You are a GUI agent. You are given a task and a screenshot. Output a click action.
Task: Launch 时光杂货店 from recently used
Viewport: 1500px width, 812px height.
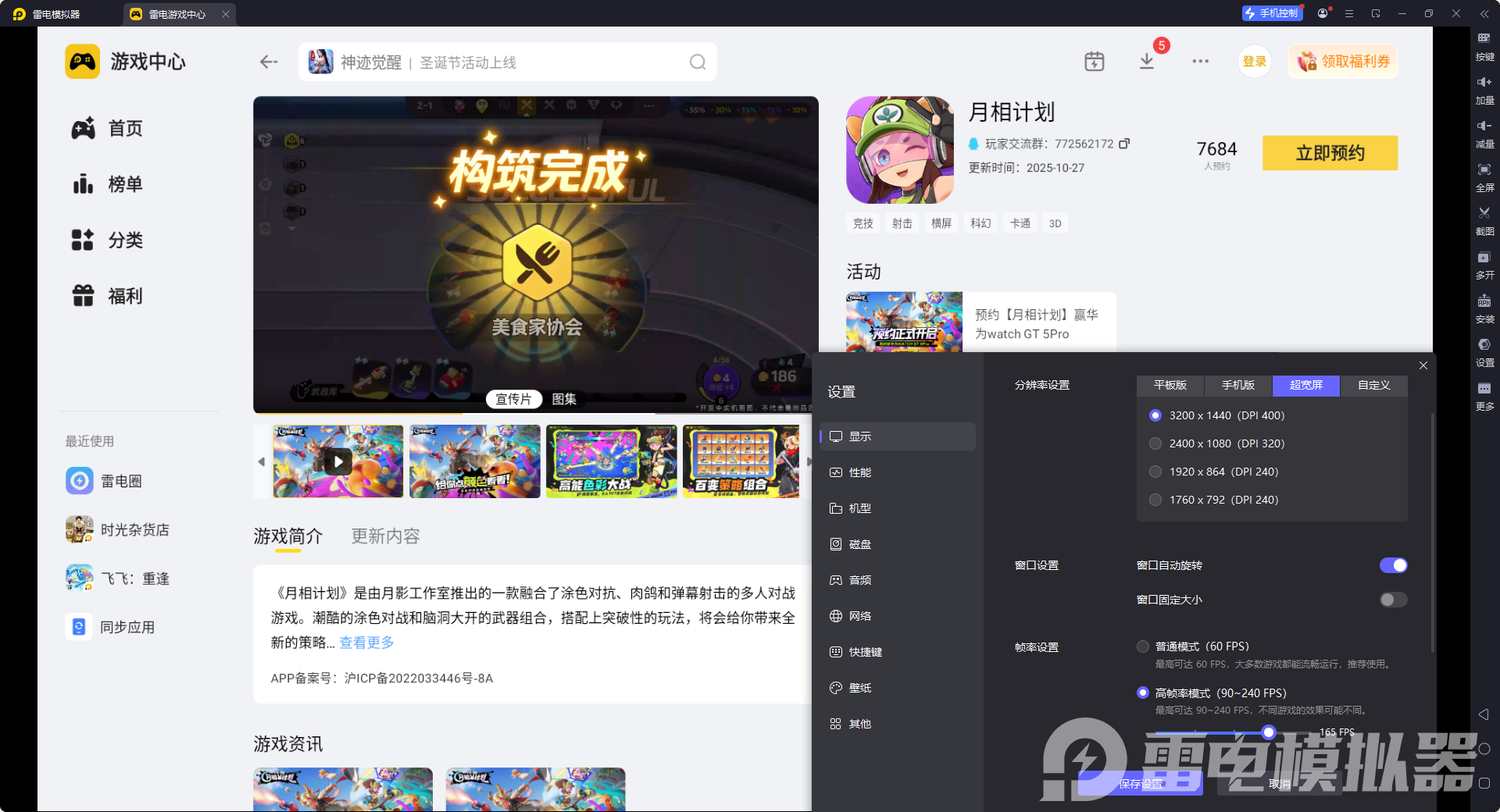click(117, 529)
